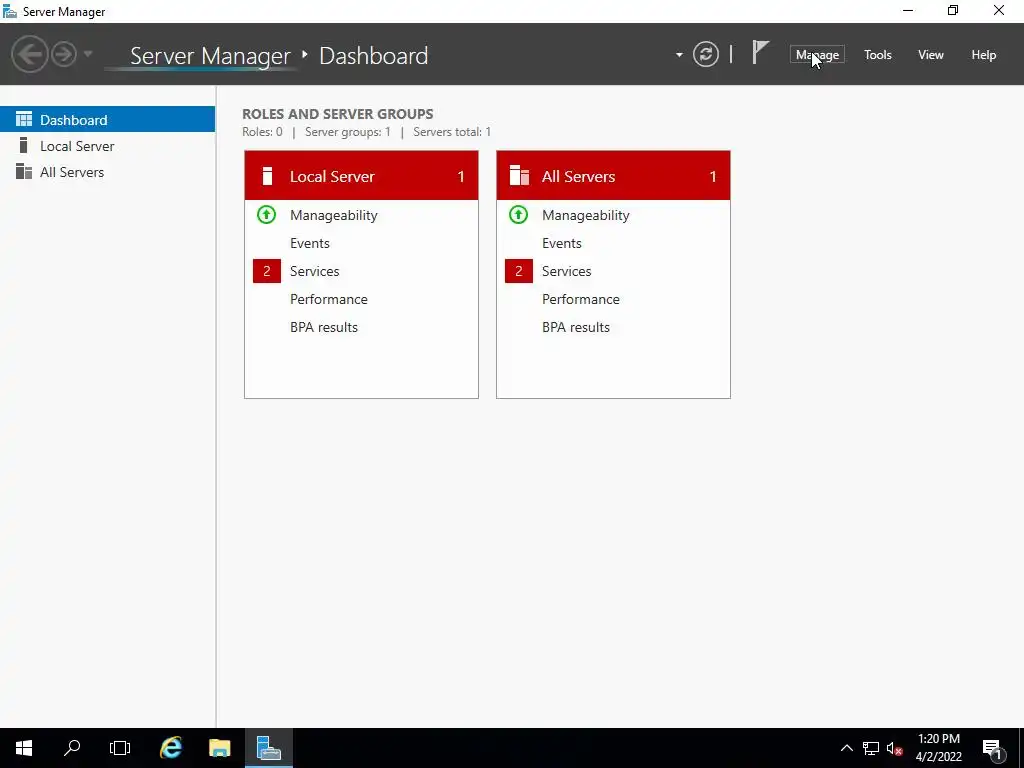
Task: Select Dashboard in the sidebar
Action: 107,120
